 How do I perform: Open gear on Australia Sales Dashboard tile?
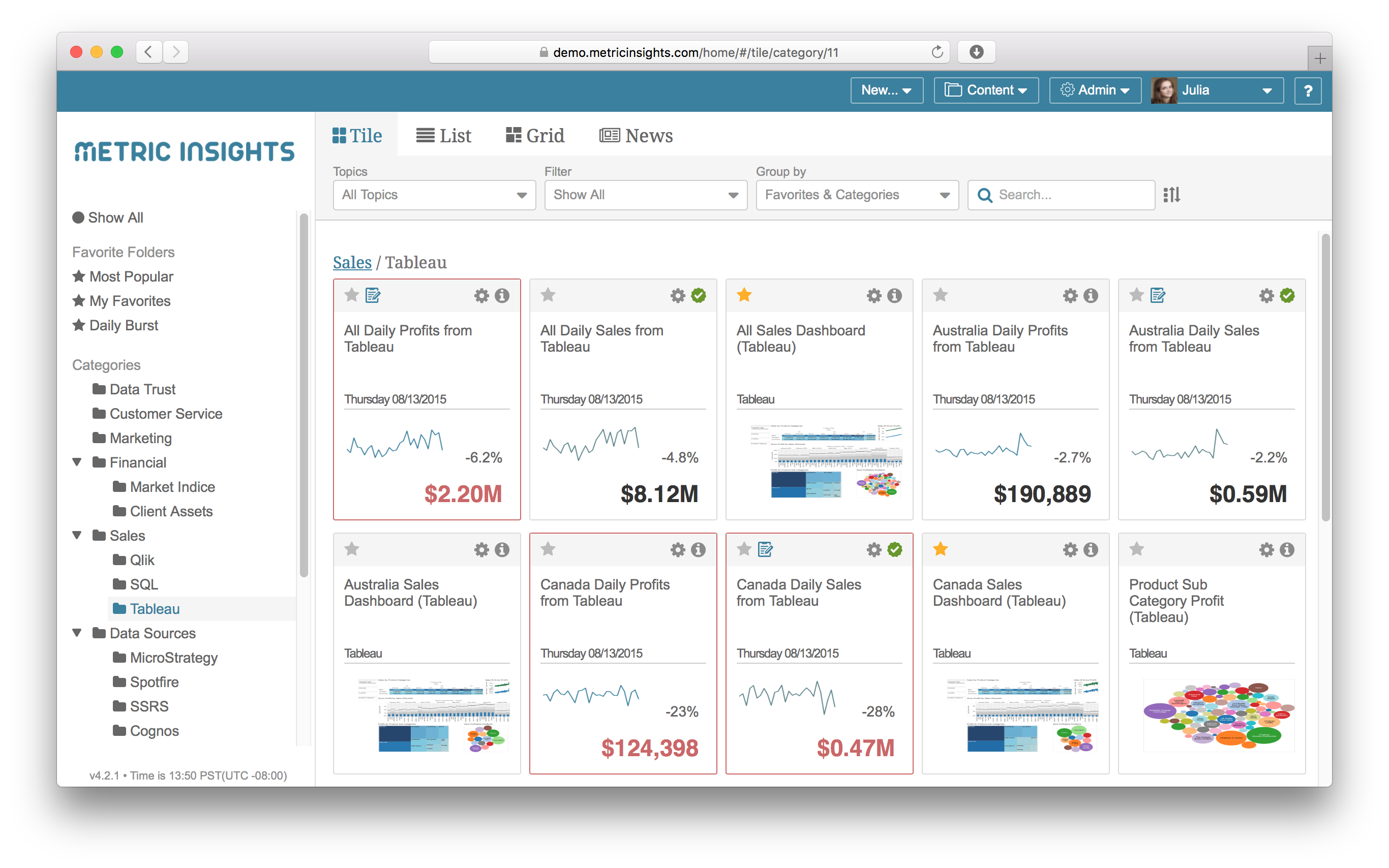(481, 550)
